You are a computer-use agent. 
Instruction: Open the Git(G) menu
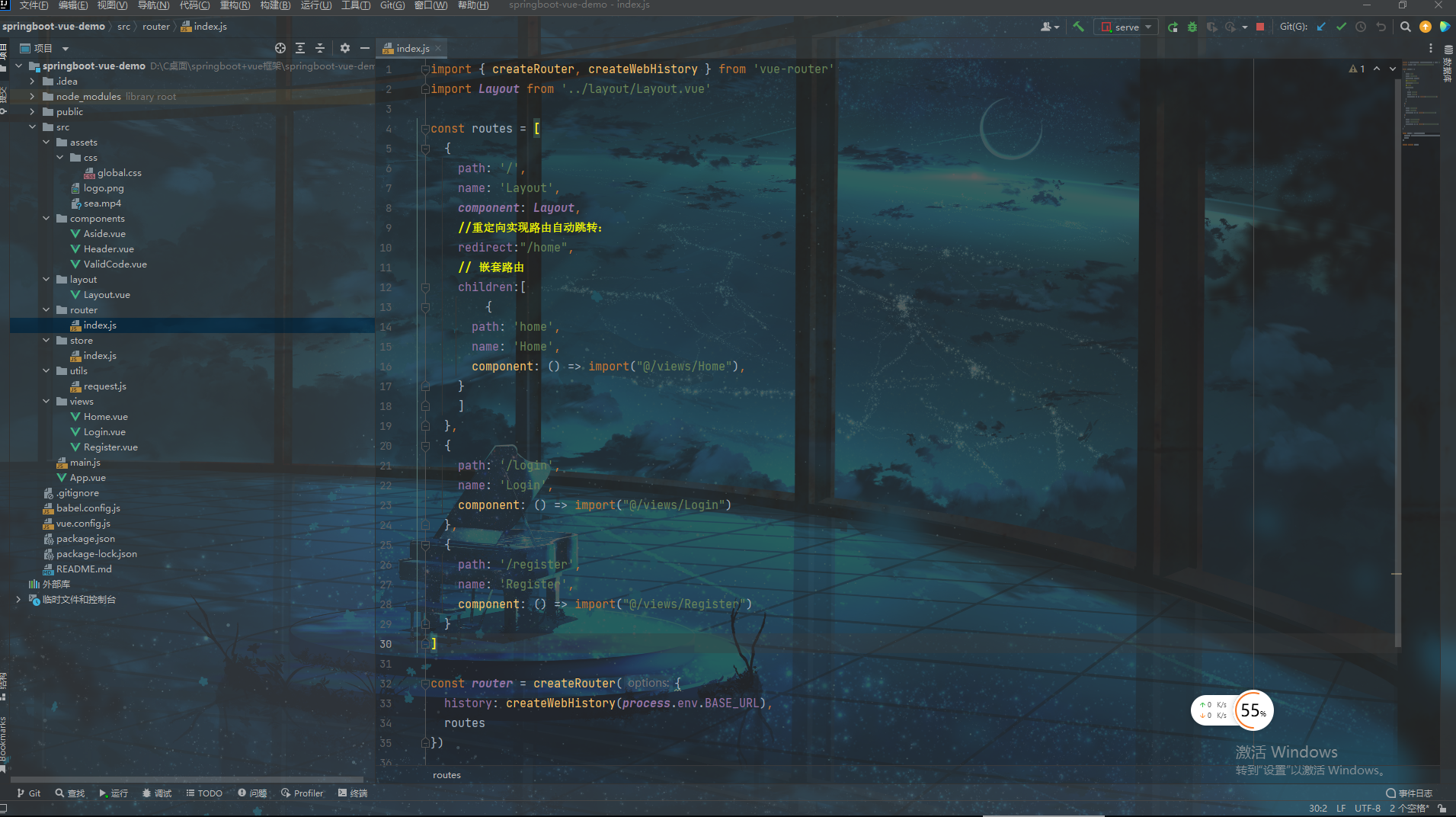click(x=392, y=5)
